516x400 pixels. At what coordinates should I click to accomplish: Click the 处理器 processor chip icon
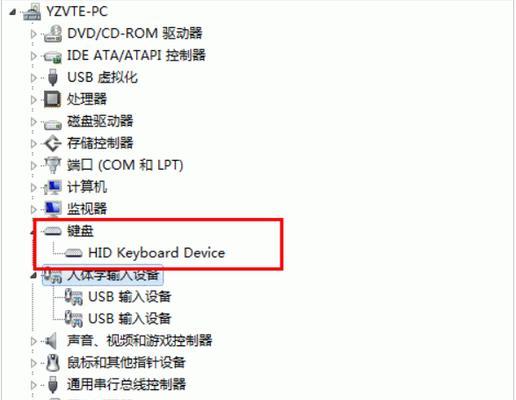[x=52, y=99]
